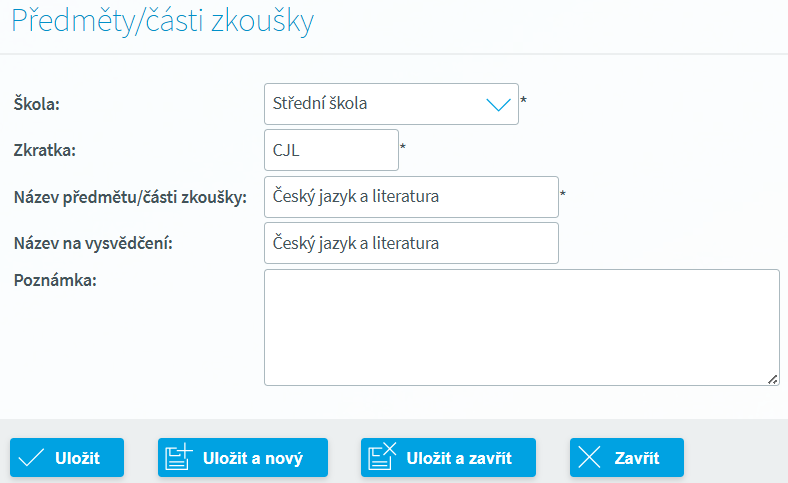This screenshot has width=788, height=483.
Task: Click the document-X icon on Uložit a zavřít
Action: (382, 456)
